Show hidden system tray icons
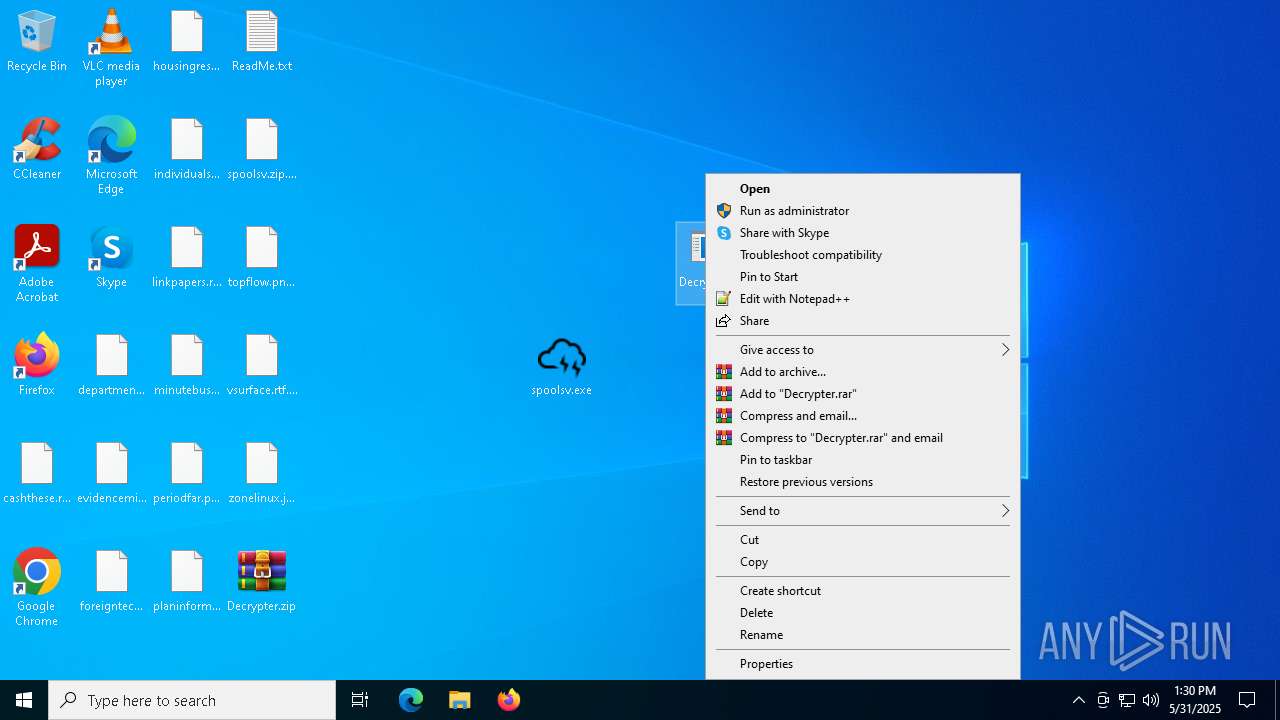The width and height of the screenshot is (1280, 720). (1078, 700)
